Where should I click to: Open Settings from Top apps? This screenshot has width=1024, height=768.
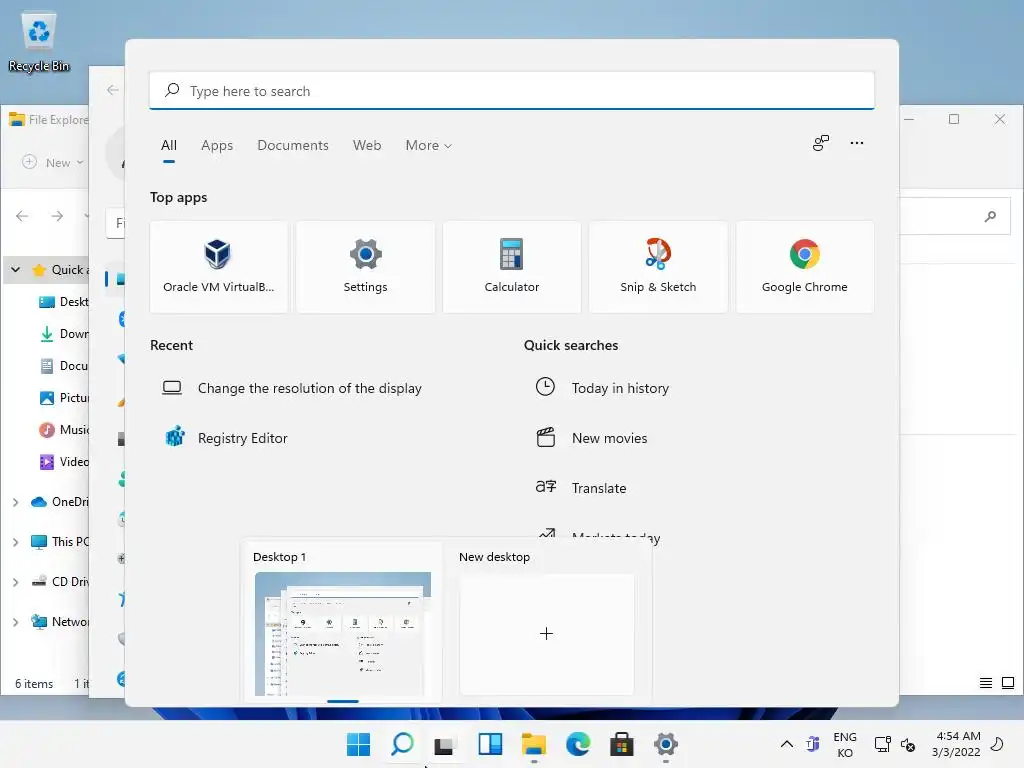(x=365, y=267)
